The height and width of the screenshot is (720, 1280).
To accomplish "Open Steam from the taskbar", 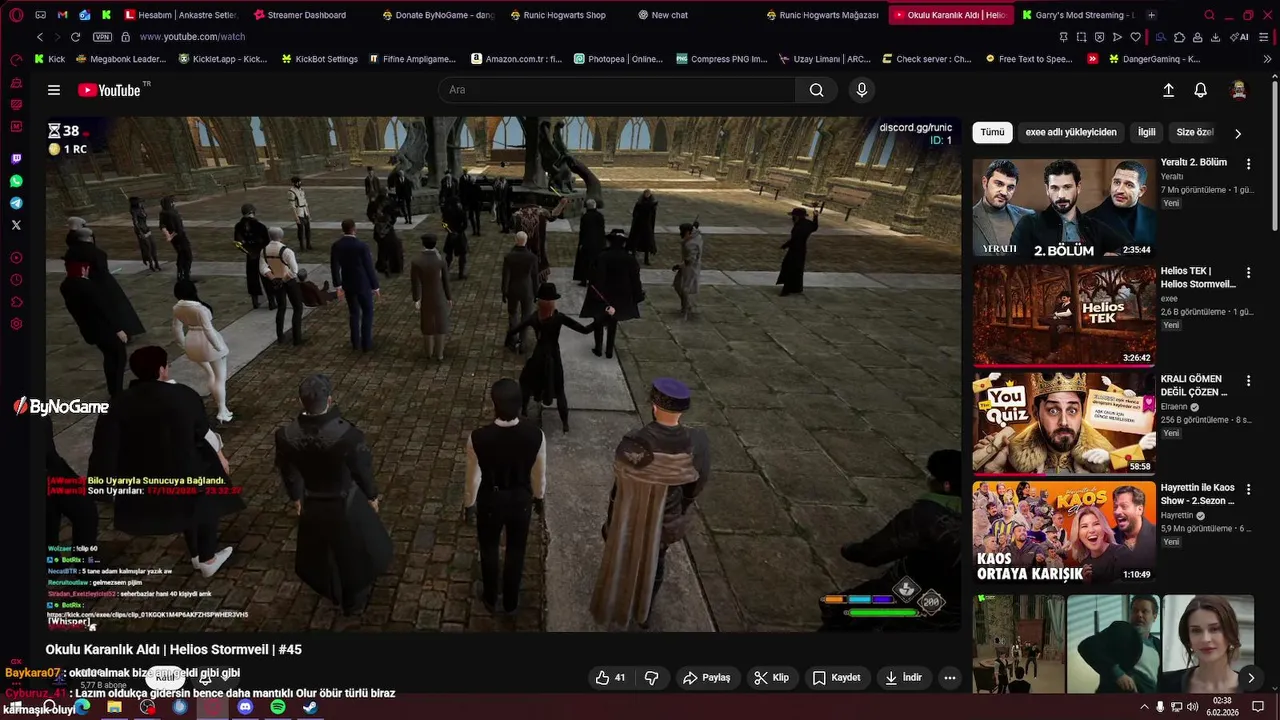I will [x=310, y=707].
